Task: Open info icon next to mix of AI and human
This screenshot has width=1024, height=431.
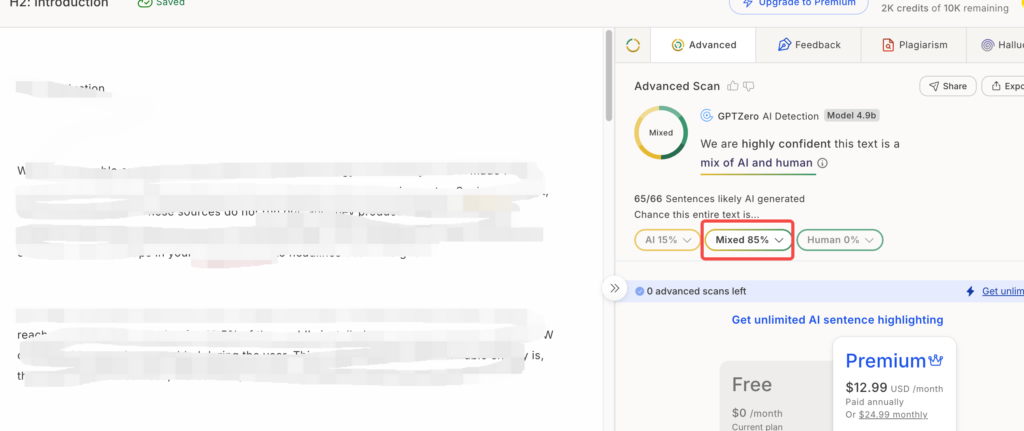Action: pos(822,163)
